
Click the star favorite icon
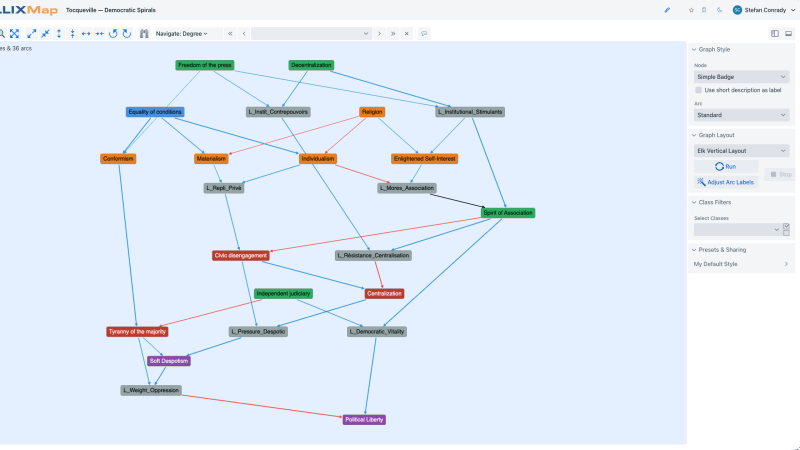pos(691,10)
